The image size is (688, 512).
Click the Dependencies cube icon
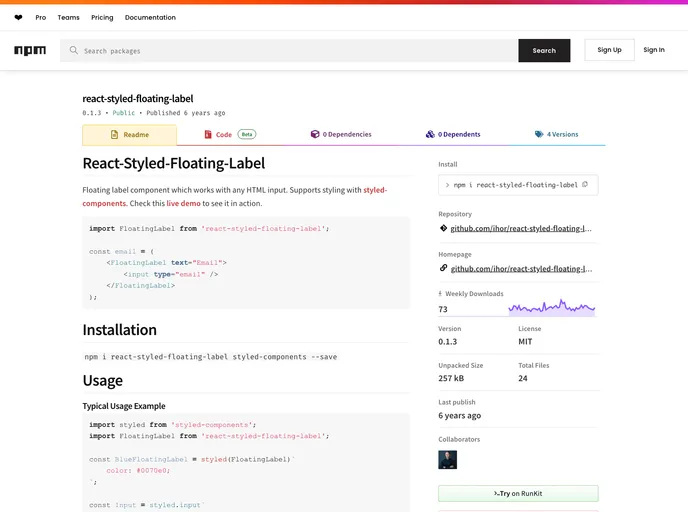(315, 134)
